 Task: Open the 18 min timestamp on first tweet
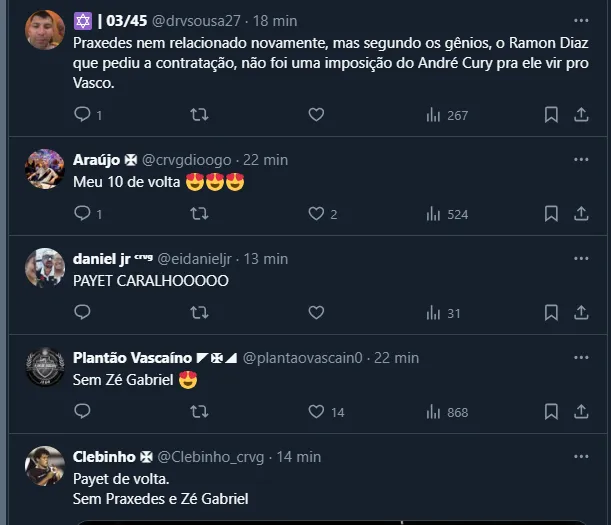(274, 19)
